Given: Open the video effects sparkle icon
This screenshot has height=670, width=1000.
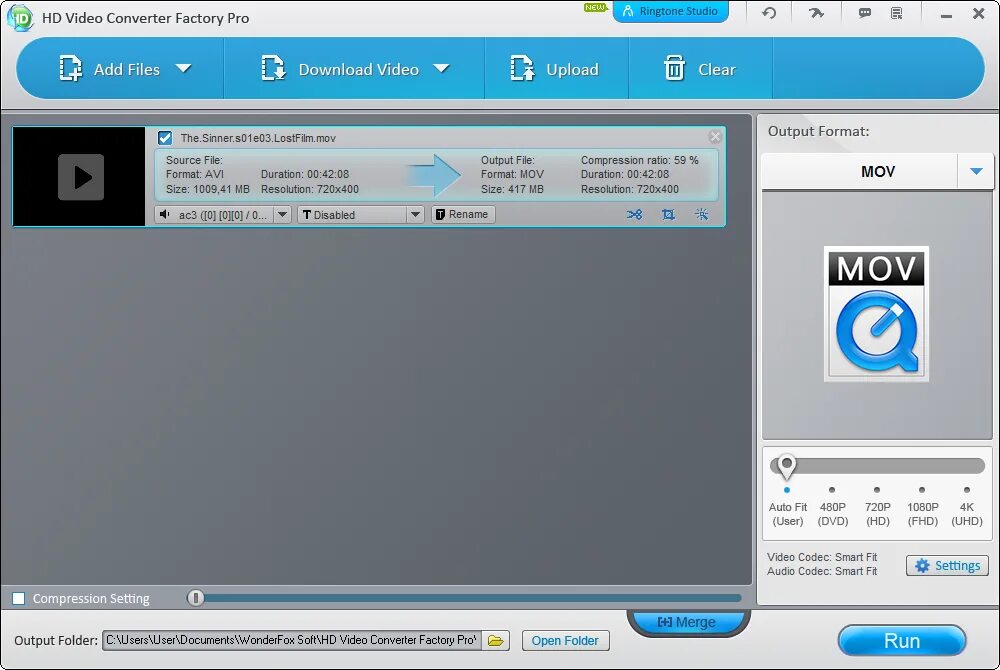Looking at the screenshot, I should click(x=702, y=215).
